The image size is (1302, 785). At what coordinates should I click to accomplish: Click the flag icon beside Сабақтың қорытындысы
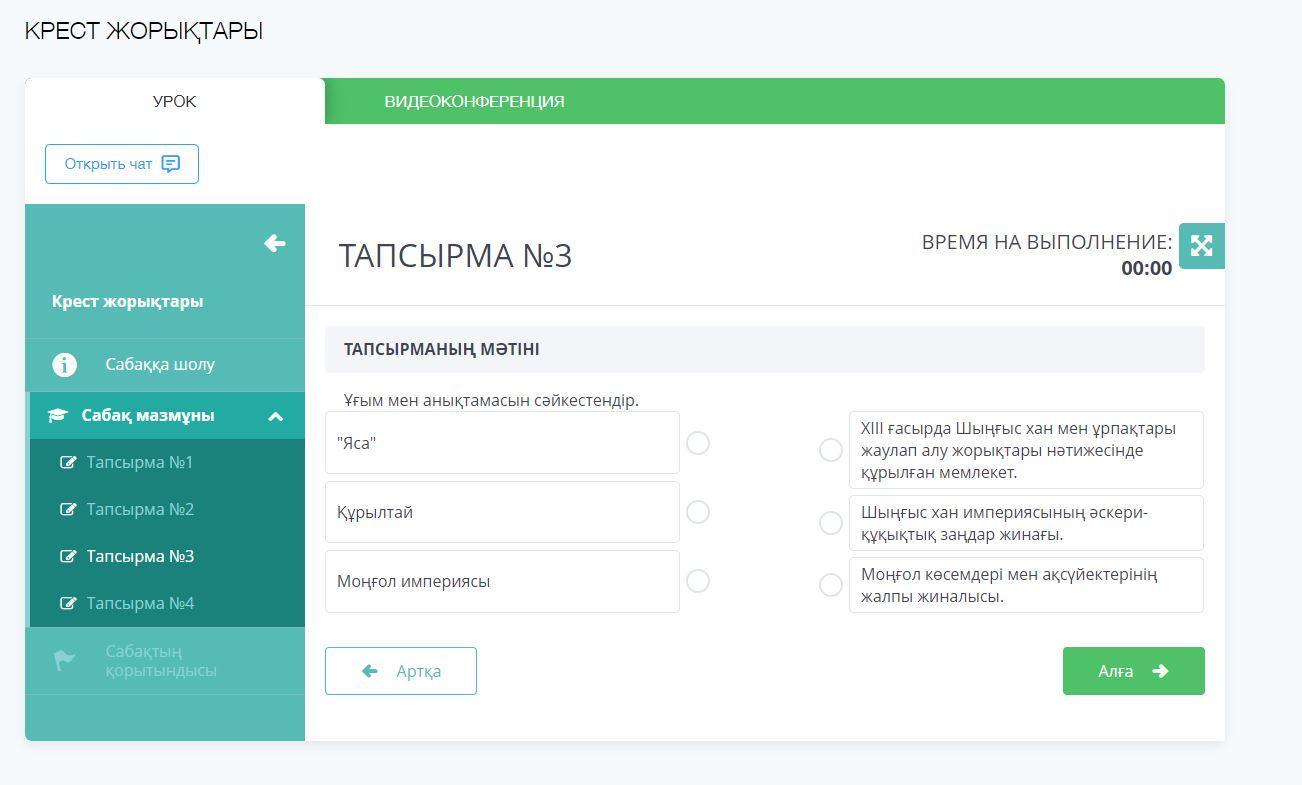point(64,661)
